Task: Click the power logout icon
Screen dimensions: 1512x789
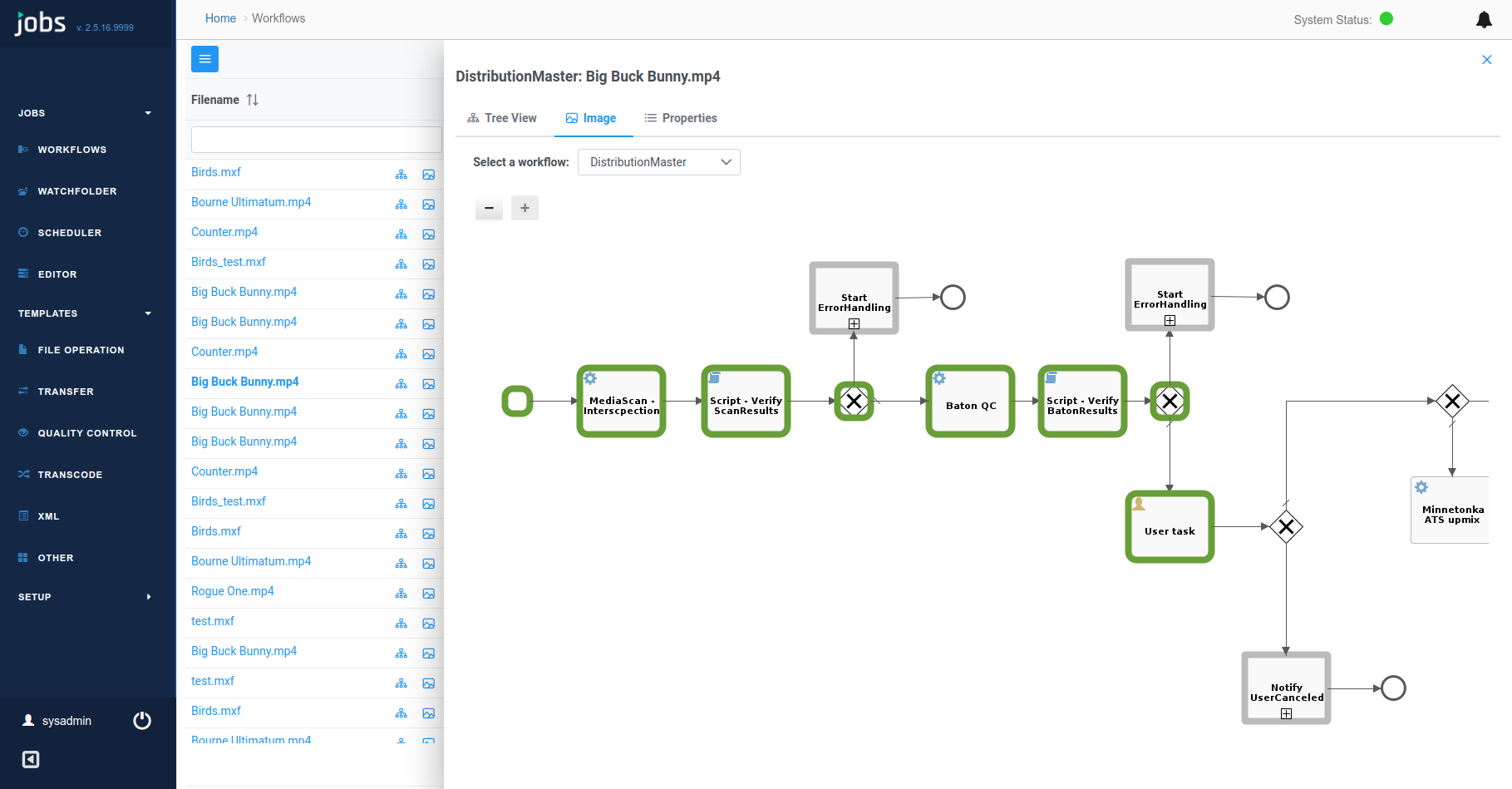Action: click(142, 721)
